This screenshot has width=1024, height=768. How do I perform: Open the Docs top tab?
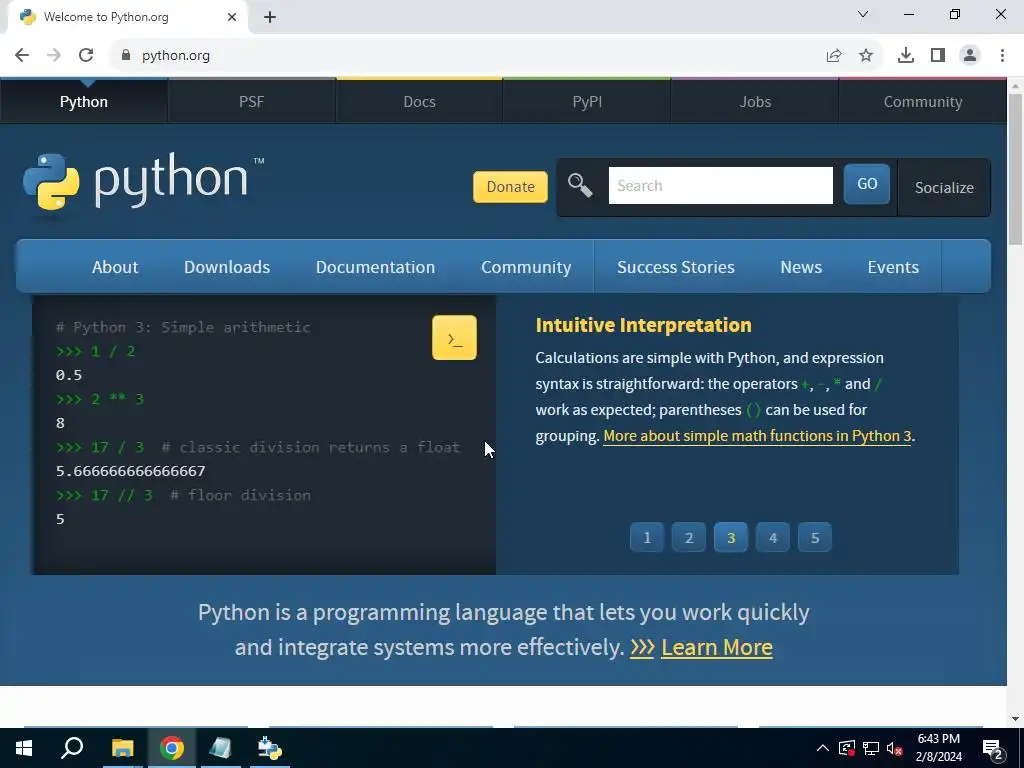click(419, 102)
